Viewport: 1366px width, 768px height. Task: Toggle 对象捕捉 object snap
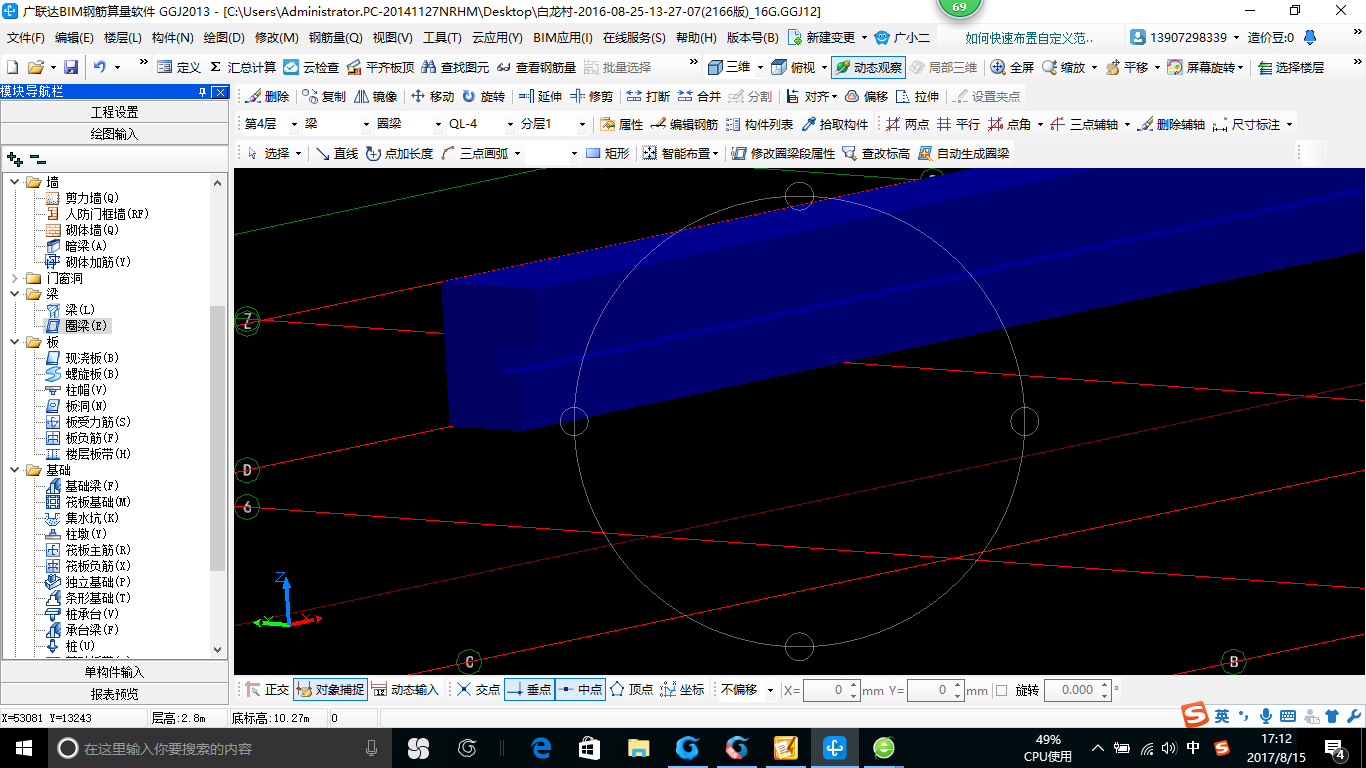[330, 690]
